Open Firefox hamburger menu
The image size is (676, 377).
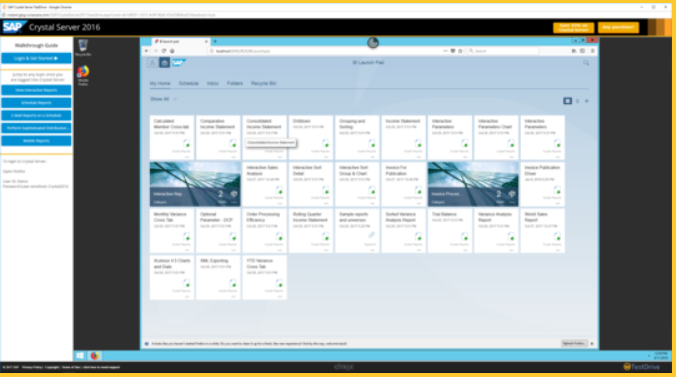(592, 51)
